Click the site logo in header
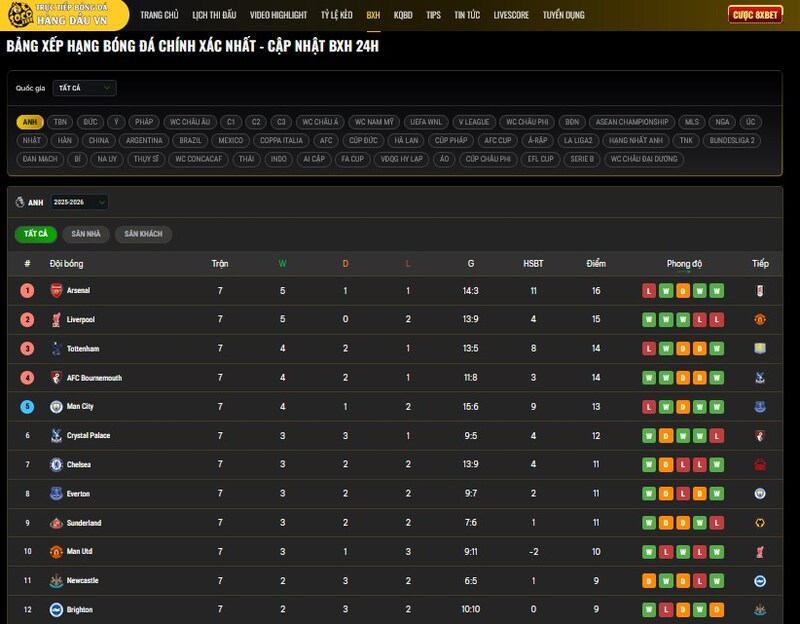Image resolution: width=800 pixels, height=624 pixels. (x=66, y=15)
